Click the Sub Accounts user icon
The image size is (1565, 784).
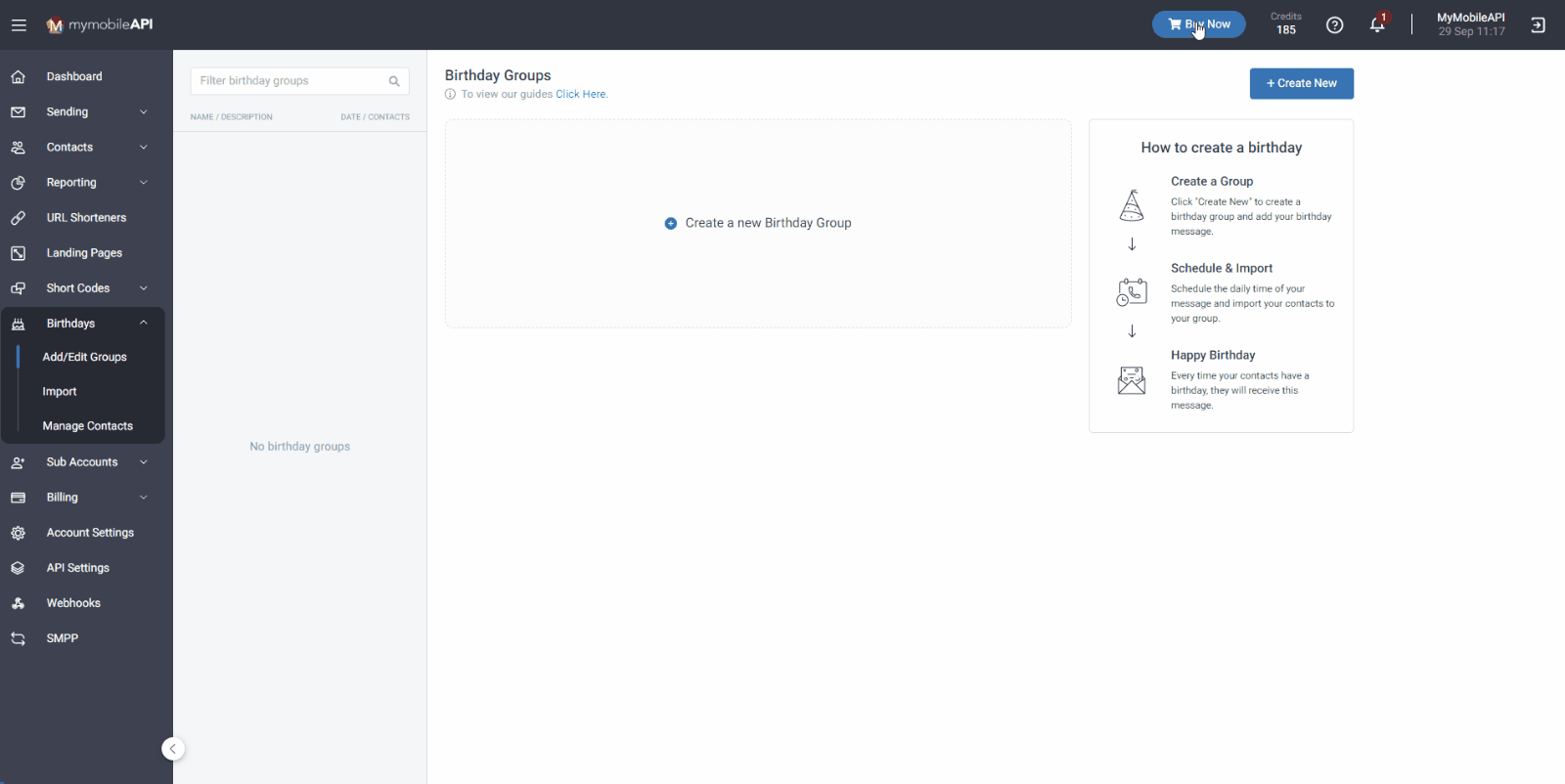[x=18, y=461]
